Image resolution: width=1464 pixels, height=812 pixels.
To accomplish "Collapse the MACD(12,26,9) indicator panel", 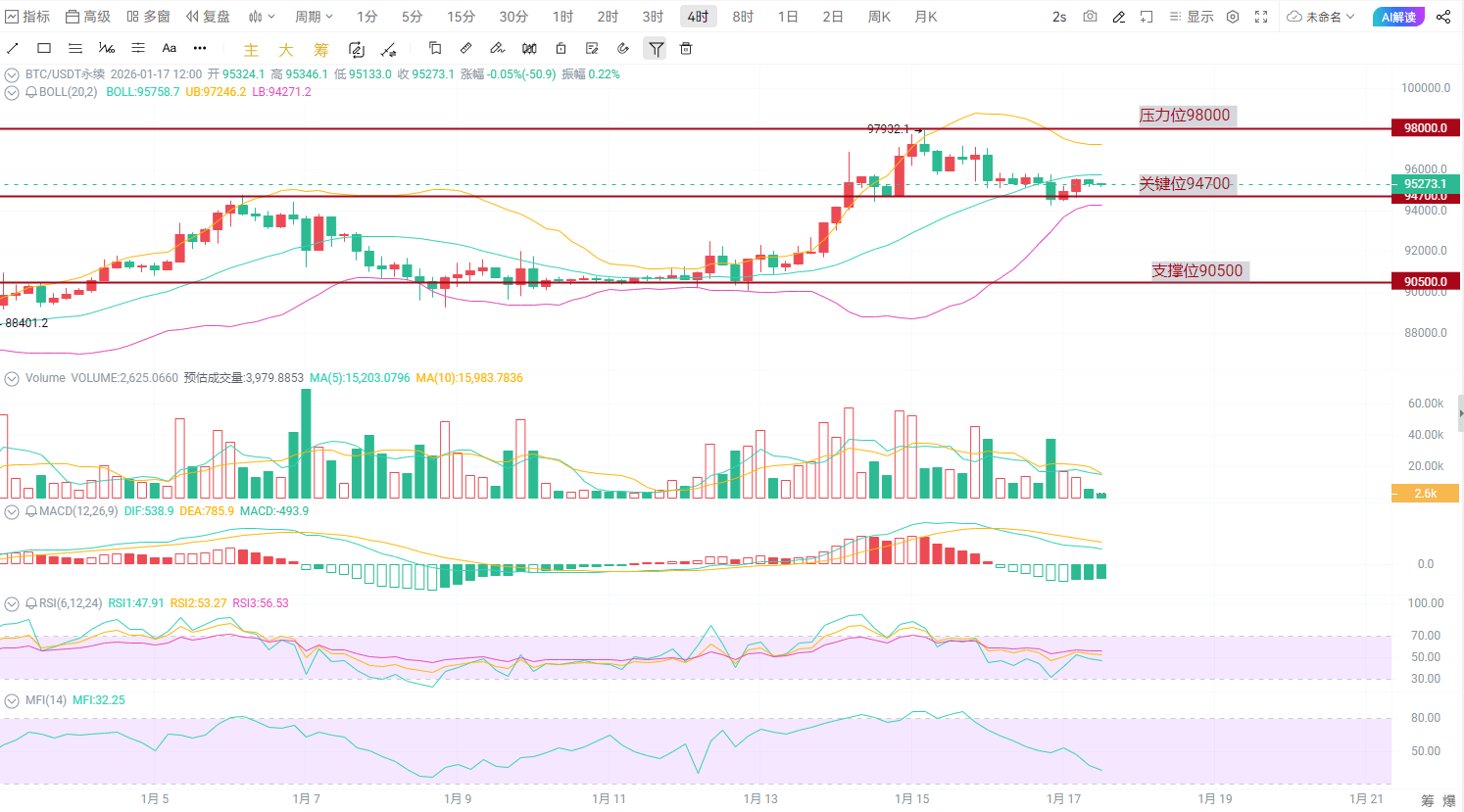I will click(12, 511).
